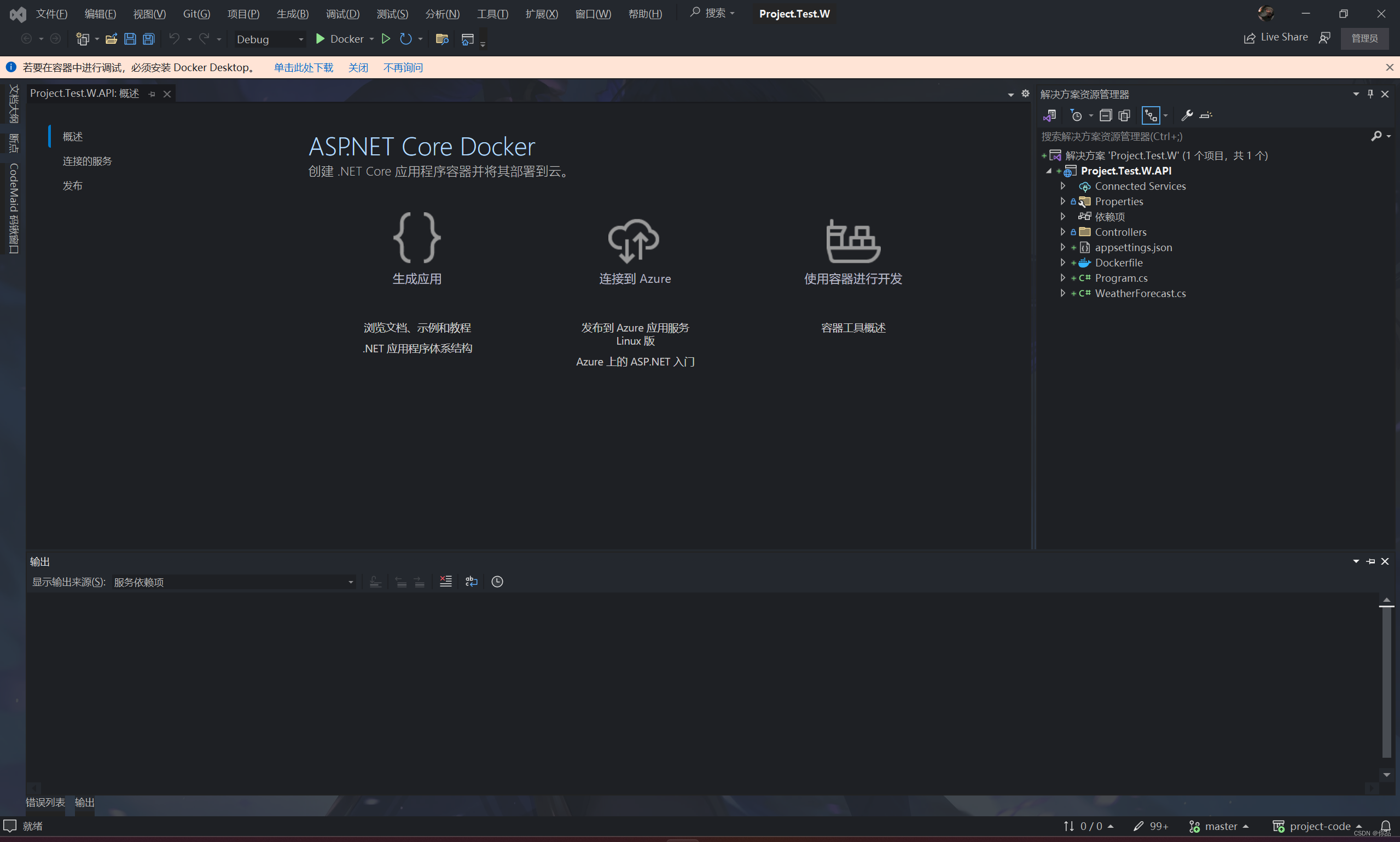Switch to the 错误列表 error list tab
This screenshot has height=842, width=1400.
(x=45, y=802)
